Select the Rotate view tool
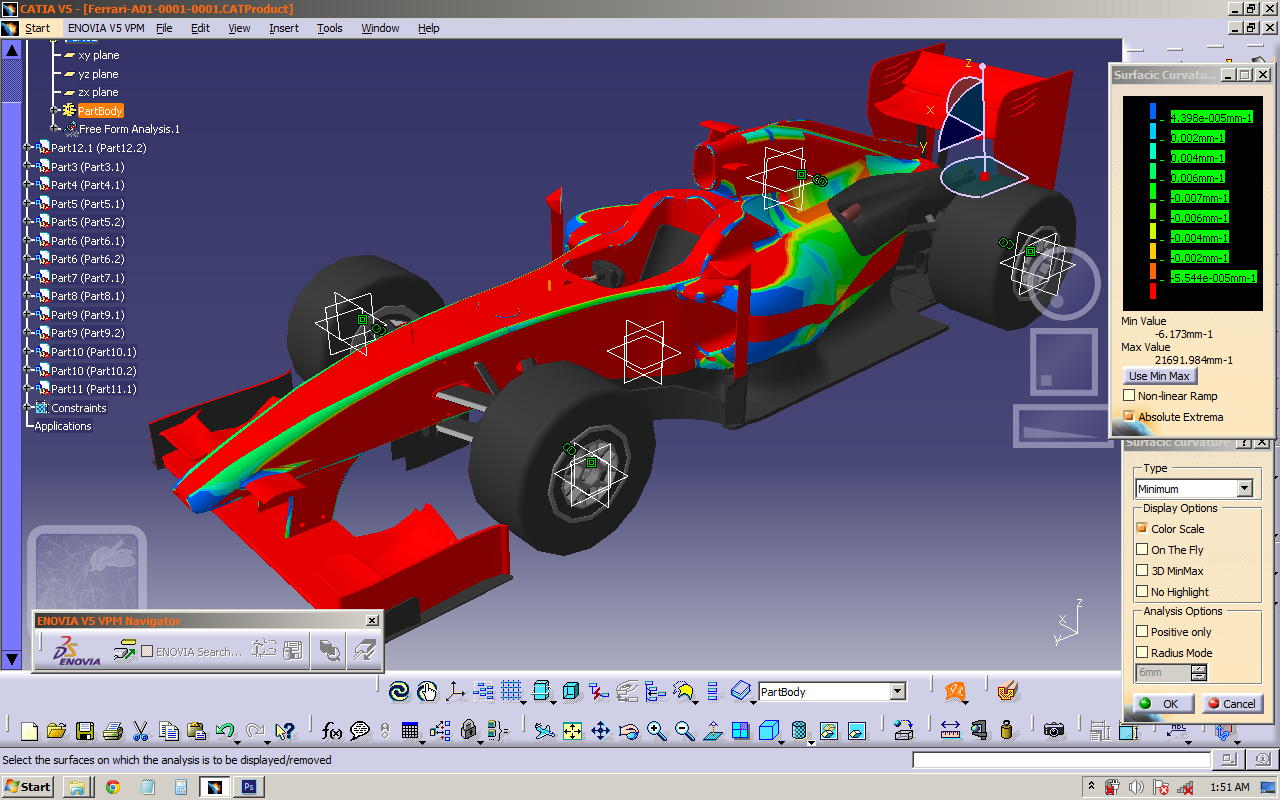This screenshot has height=800, width=1280. [x=628, y=731]
